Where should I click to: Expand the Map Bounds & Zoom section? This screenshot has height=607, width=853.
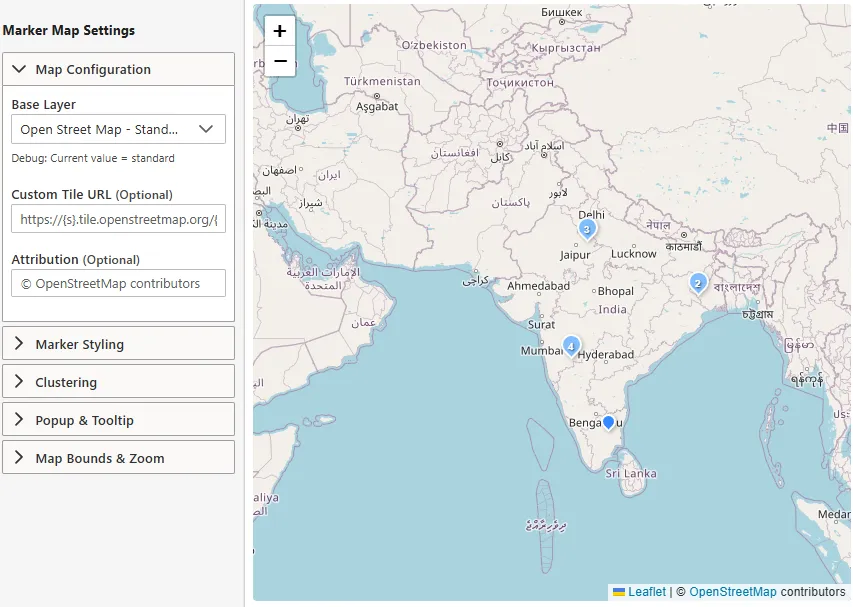pos(118,457)
